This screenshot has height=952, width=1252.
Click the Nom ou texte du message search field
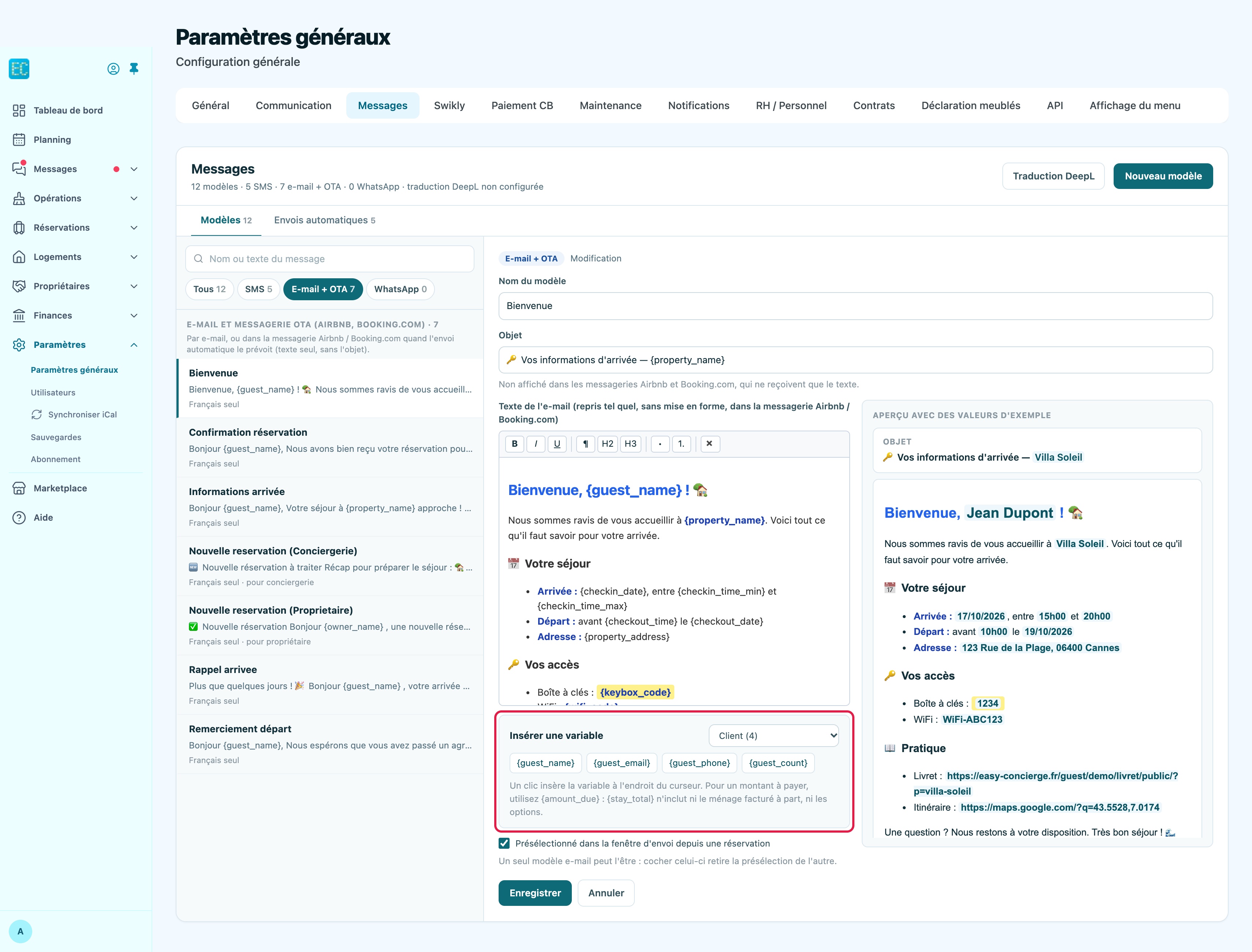click(x=330, y=259)
